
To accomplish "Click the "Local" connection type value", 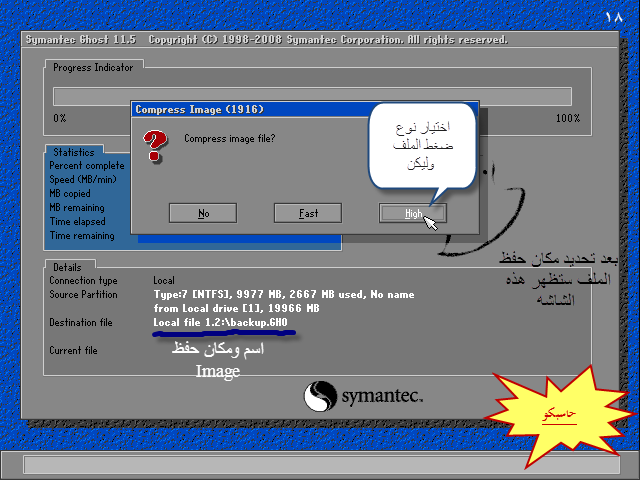I will coord(164,280).
